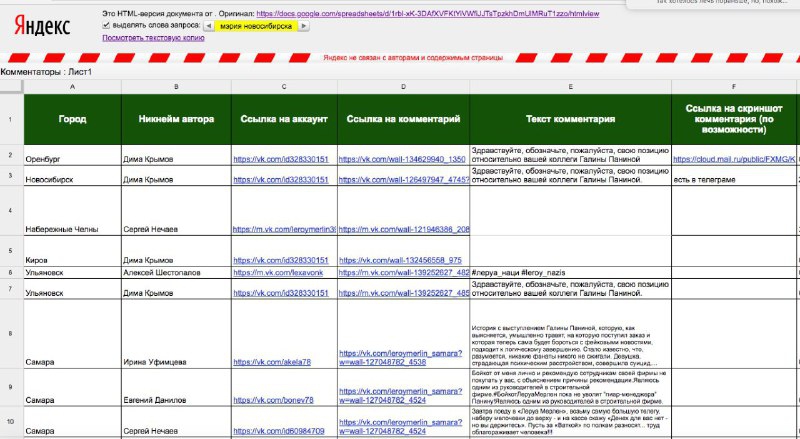Select column E header
This screenshot has width=800, height=439.
[570, 87]
